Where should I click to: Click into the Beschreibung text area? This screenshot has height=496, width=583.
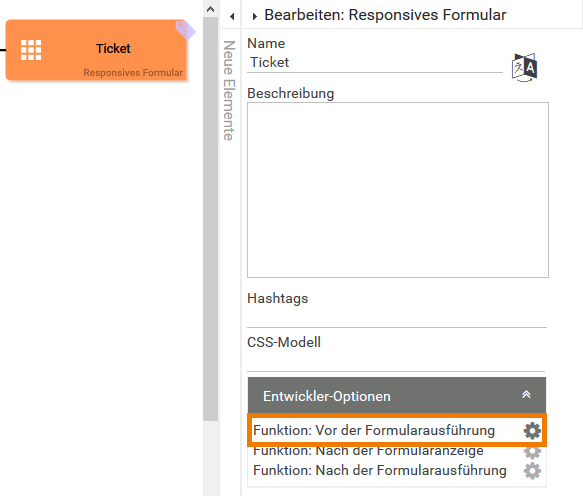click(398, 190)
